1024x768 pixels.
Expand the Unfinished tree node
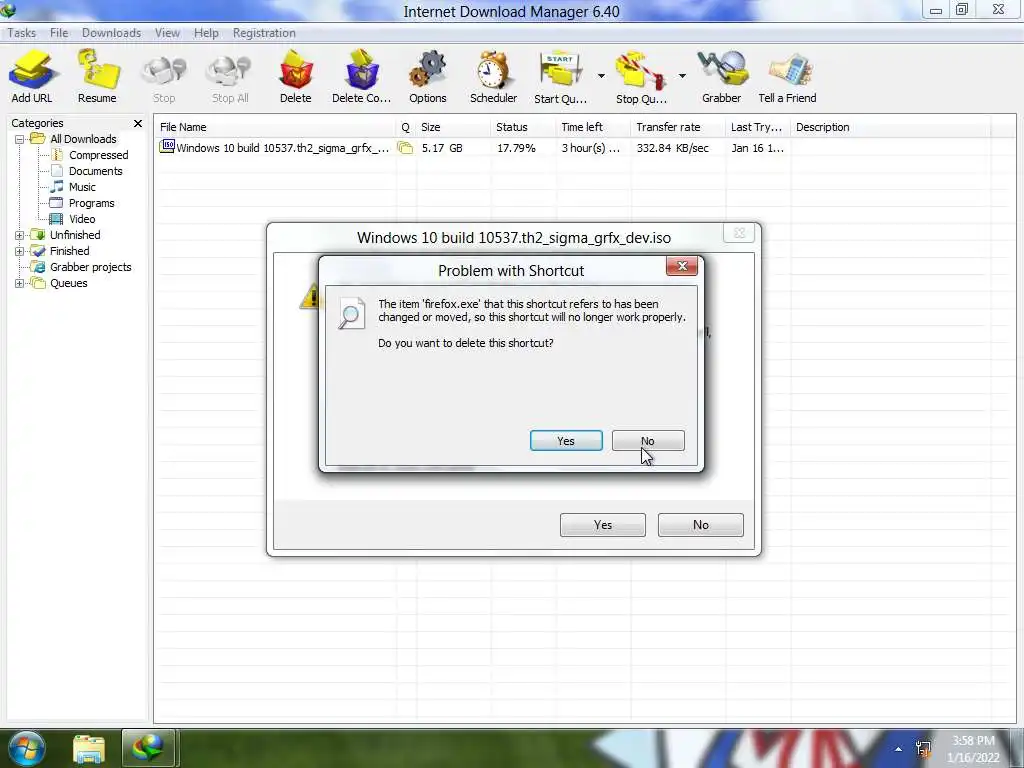[x=20, y=235]
